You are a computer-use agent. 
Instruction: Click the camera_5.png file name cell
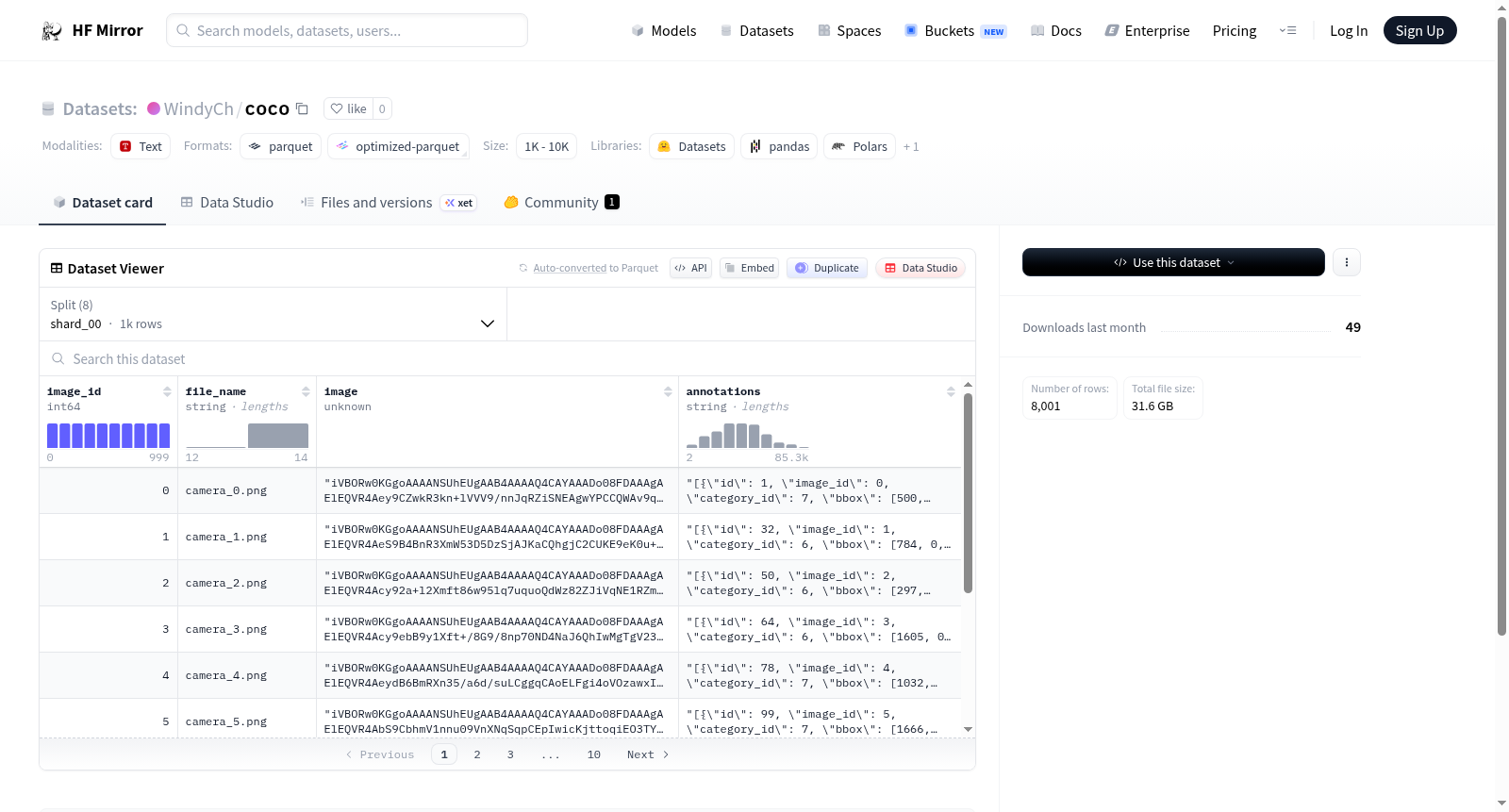[247, 721]
